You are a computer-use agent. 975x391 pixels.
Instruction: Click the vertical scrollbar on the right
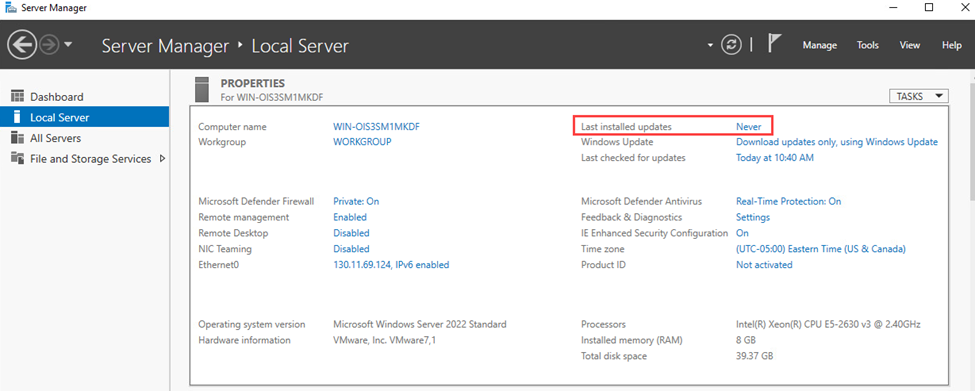point(971,230)
